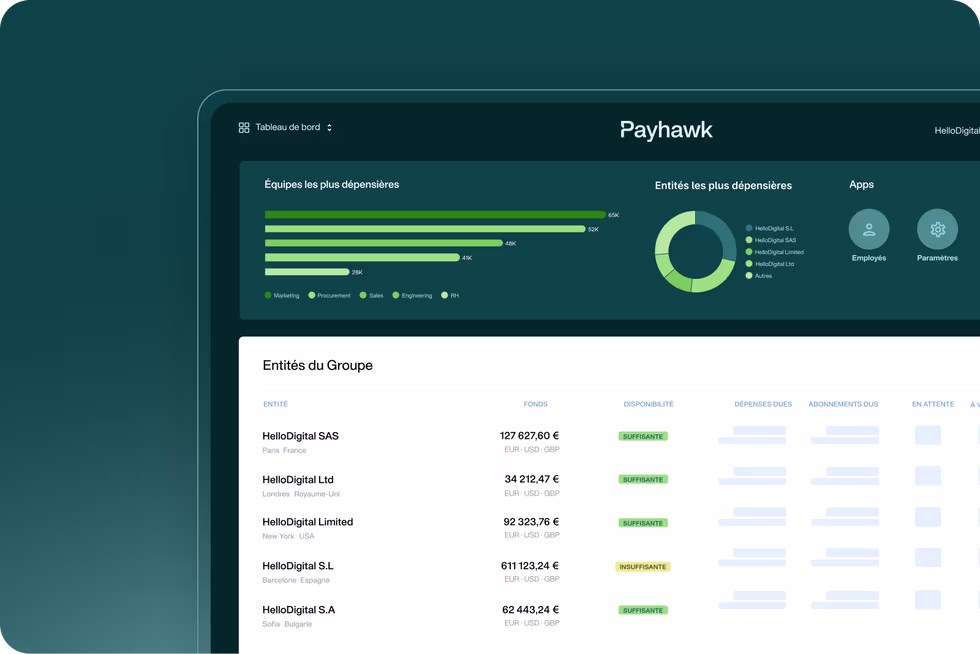Click the SUFFISANTE badge for HelloDigital Limited
This screenshot has height=654, width=980.
[x=643, y=523]
